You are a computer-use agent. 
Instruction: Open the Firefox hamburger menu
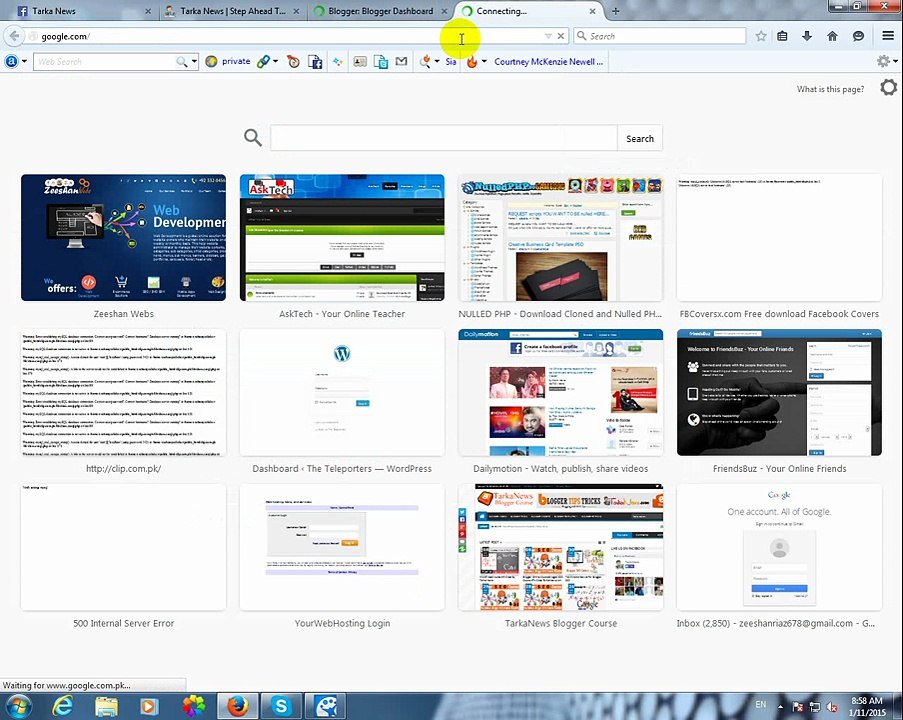coord(888,36)
